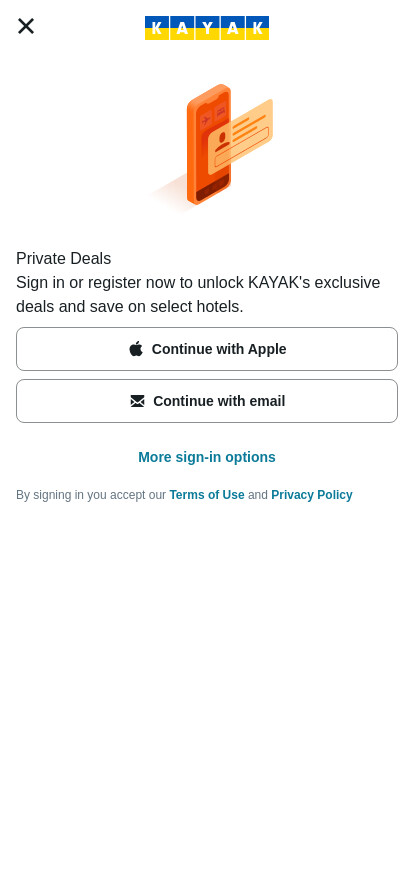Click the KAYAK logo at the top

[x=207, y=27]
